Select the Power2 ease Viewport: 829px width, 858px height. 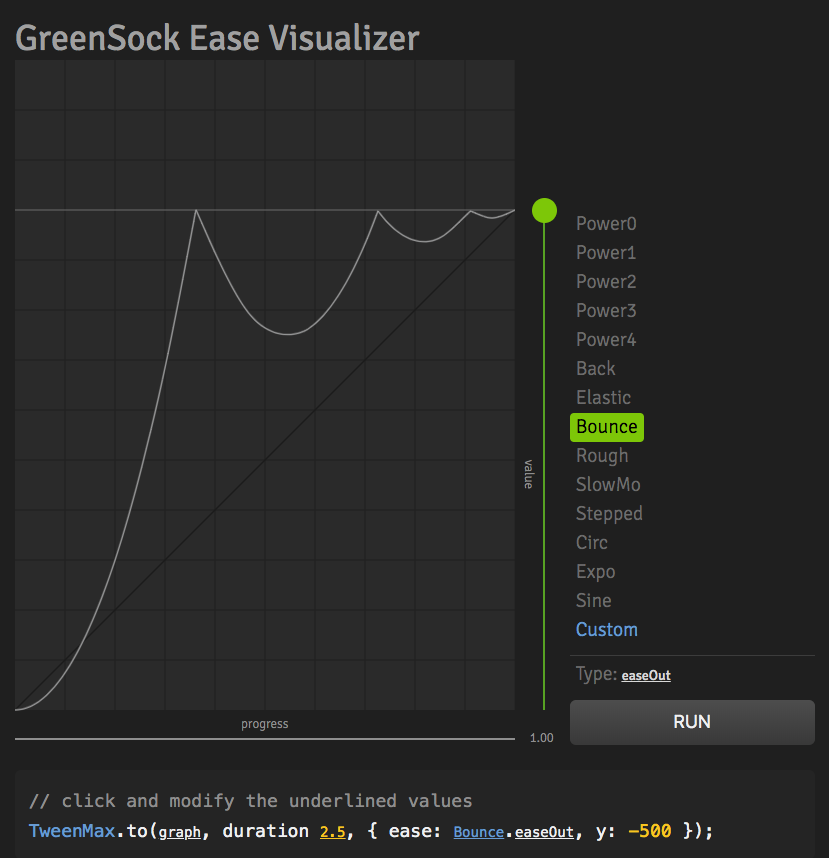(x=606, y=282)
